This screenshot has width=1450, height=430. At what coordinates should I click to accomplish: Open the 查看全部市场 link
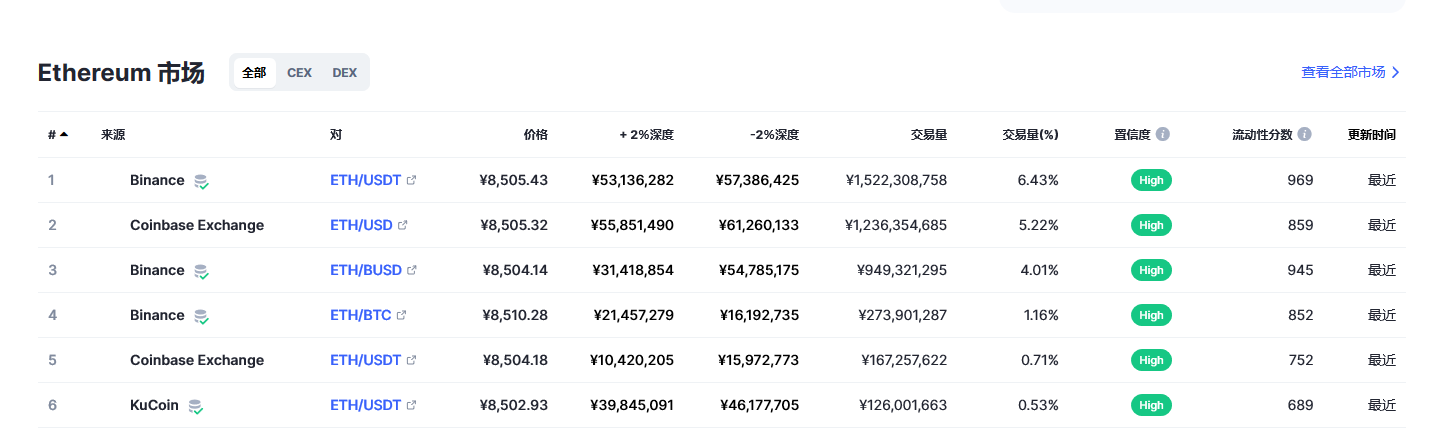(1343, 72)
